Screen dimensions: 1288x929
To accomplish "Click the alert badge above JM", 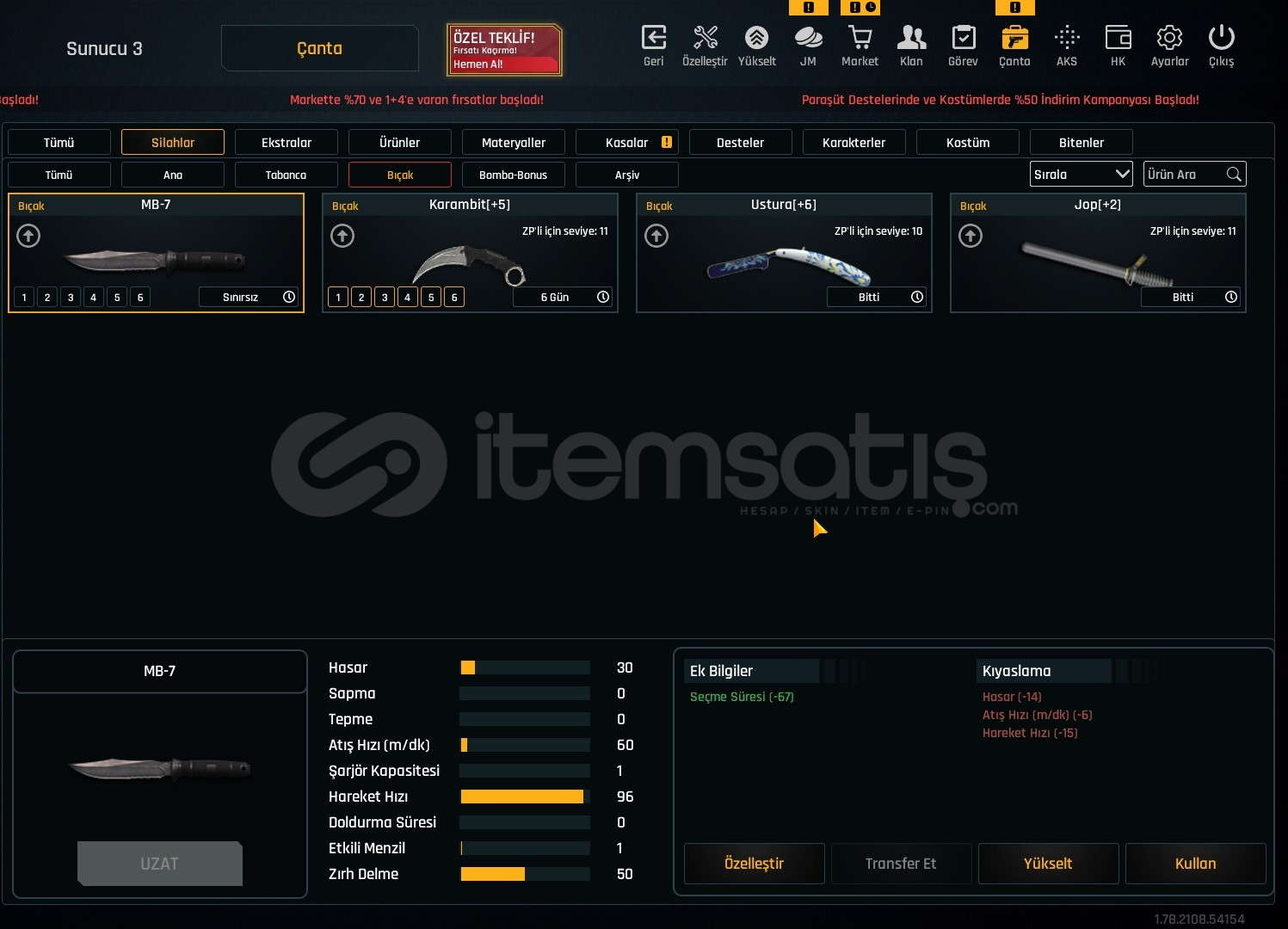I will point(809,7).
